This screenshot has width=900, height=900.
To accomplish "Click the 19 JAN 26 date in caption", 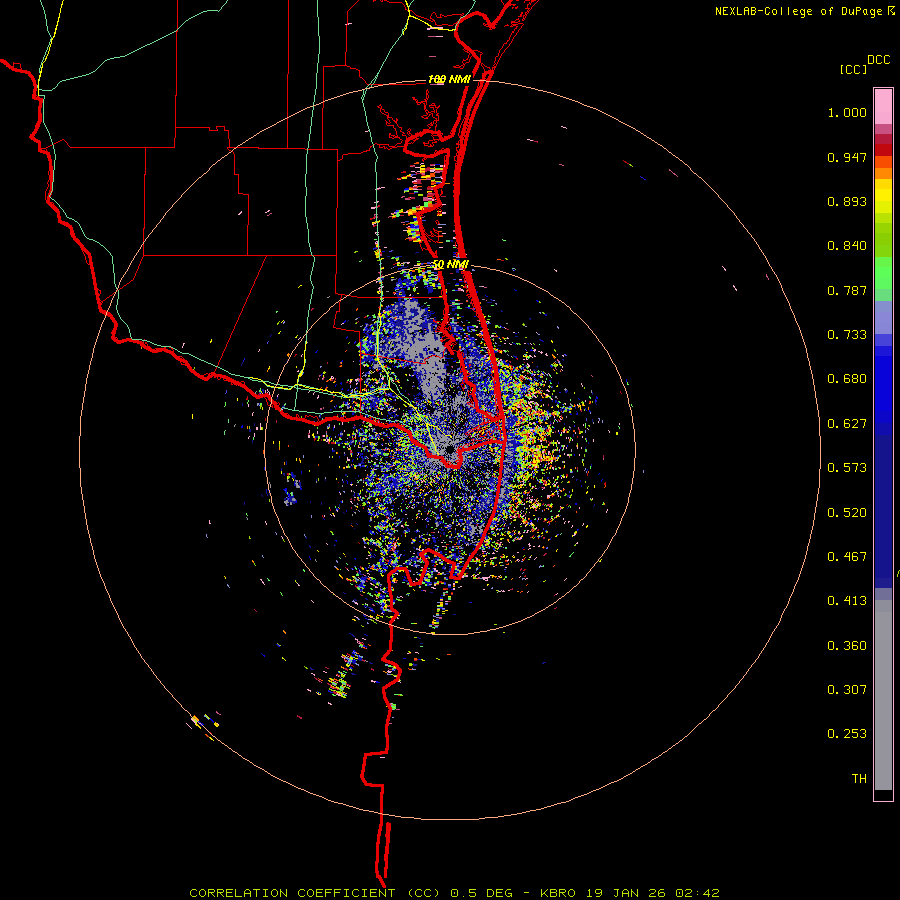I will [626, 893].
